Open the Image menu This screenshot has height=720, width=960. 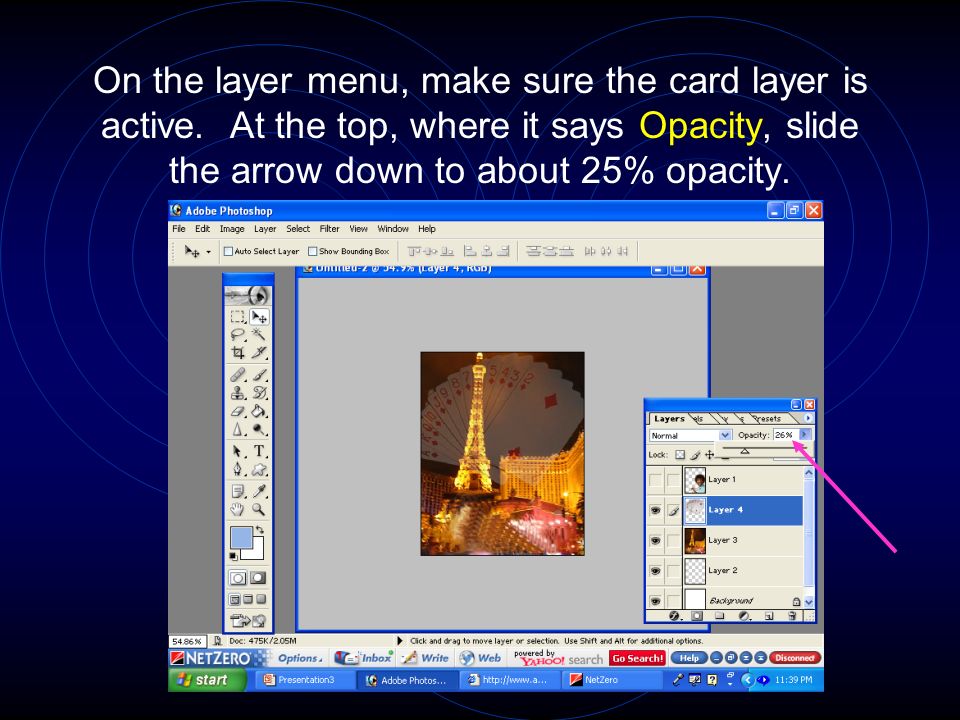click(x=232, y=228)
